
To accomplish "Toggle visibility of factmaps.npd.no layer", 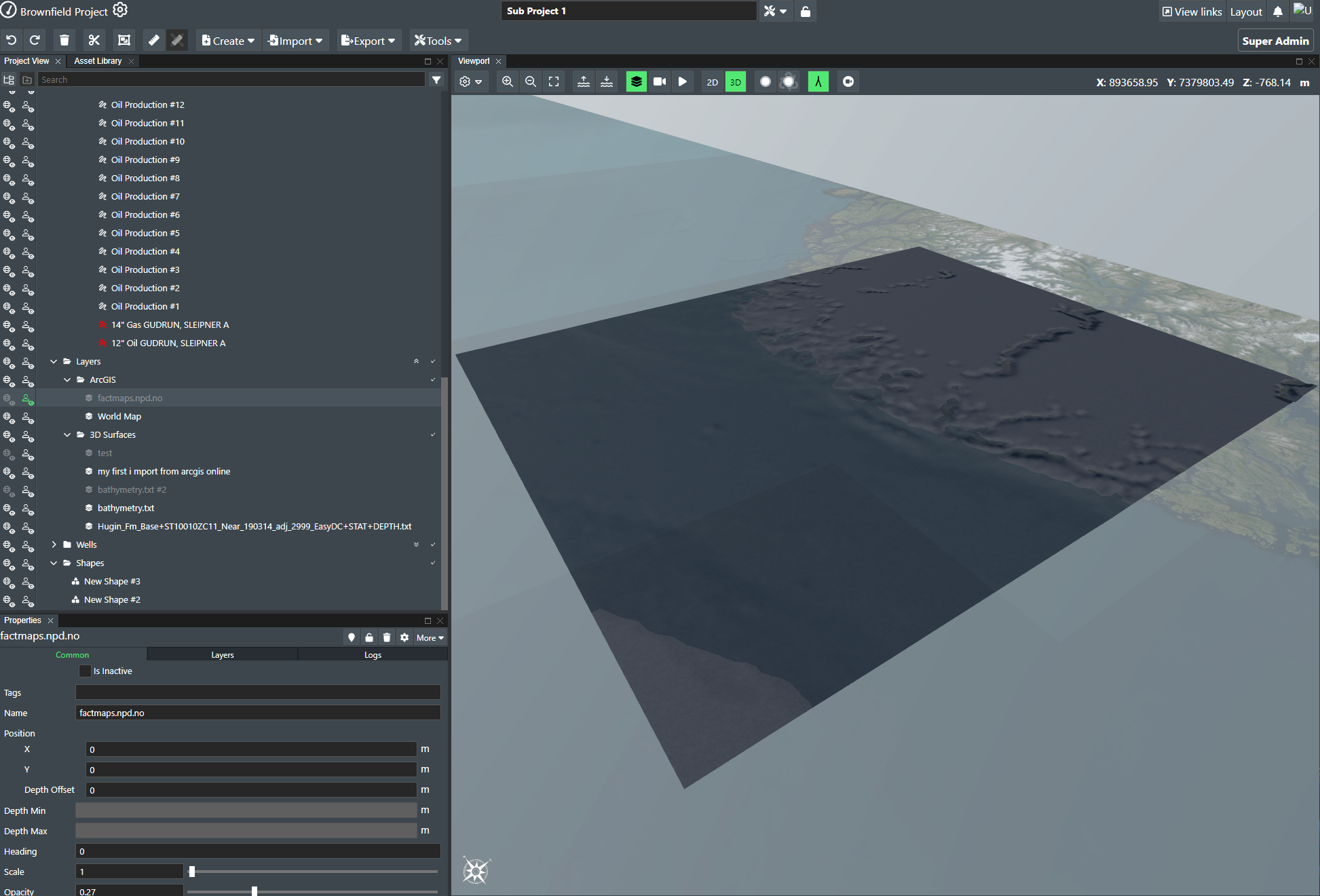I will [9, 398].
